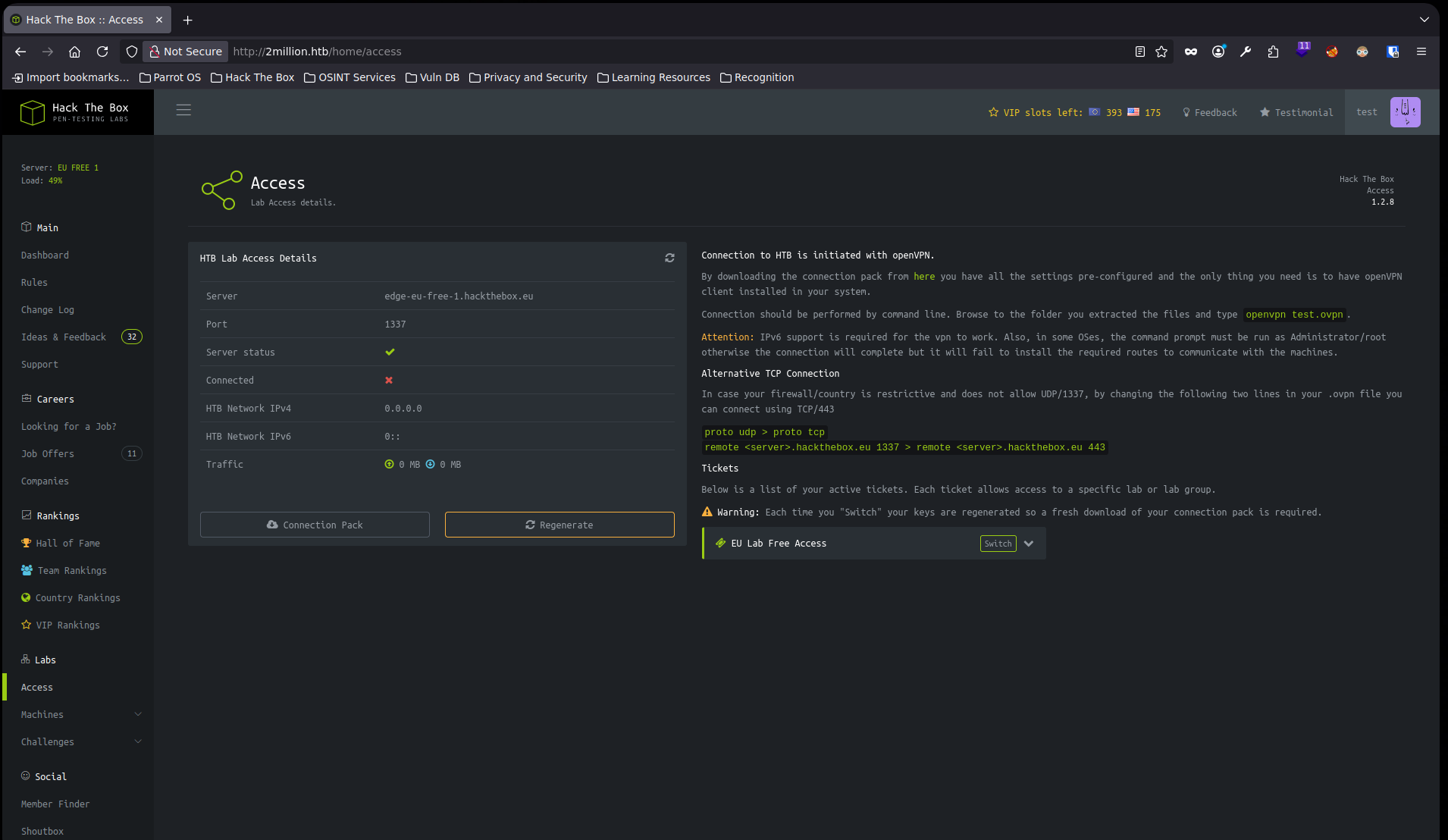Click the 'here' connection pack link

click(923, 277)
